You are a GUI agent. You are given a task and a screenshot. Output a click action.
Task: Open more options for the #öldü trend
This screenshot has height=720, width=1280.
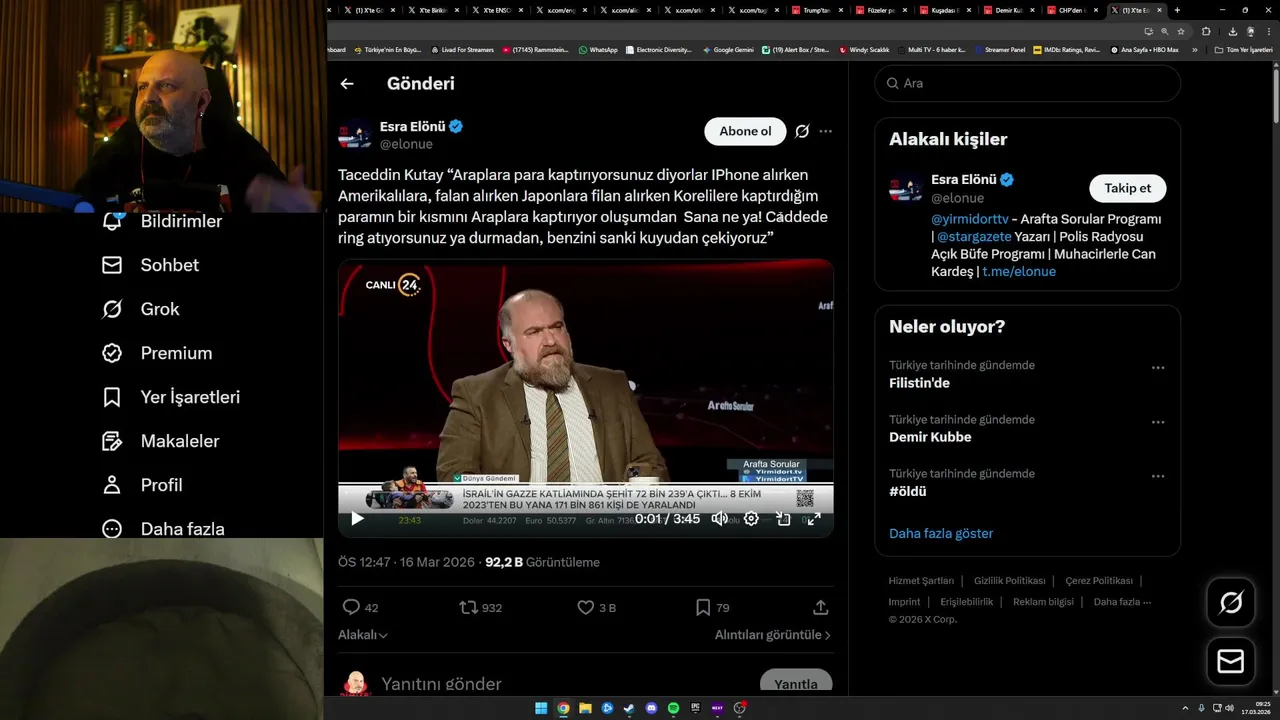pyautogui.click(x=1158, y=476)
